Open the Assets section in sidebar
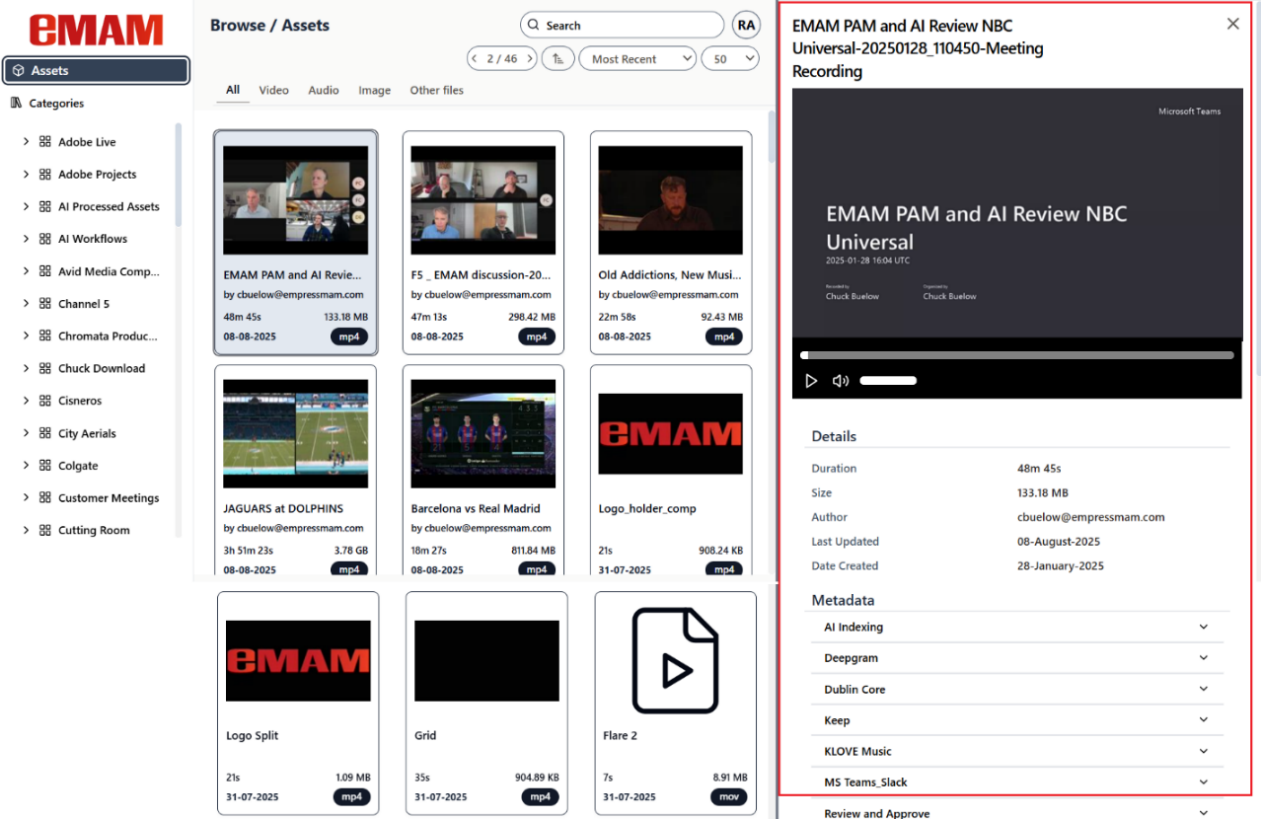 point(96,70)
